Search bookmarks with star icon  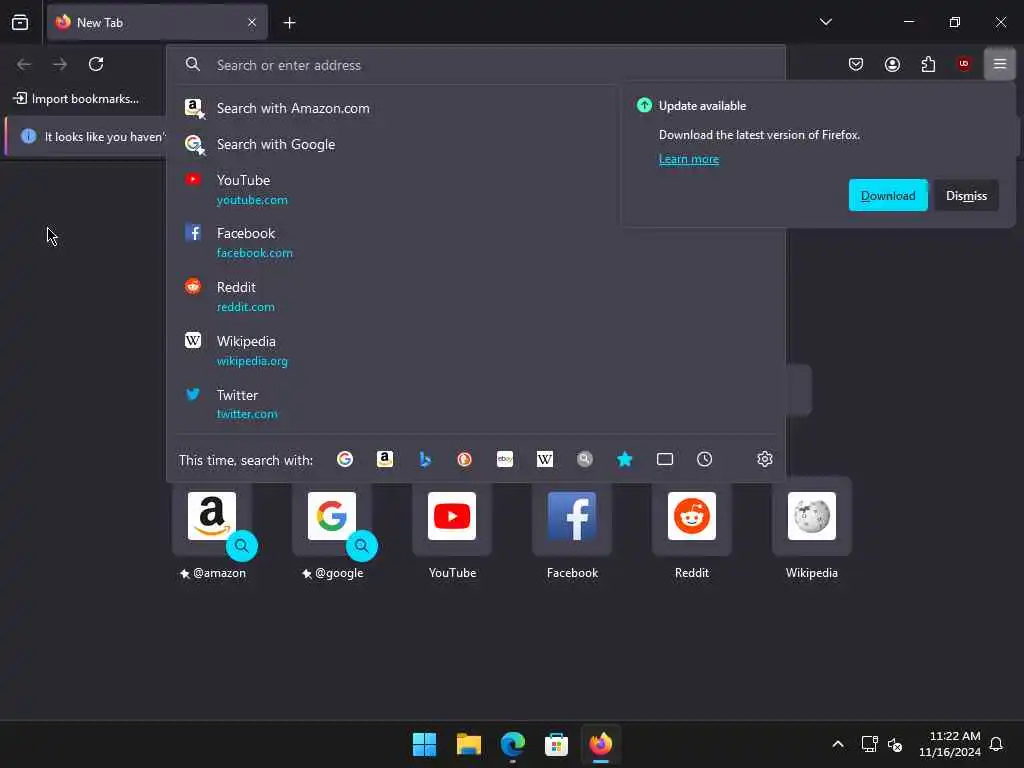coord(624,460)
